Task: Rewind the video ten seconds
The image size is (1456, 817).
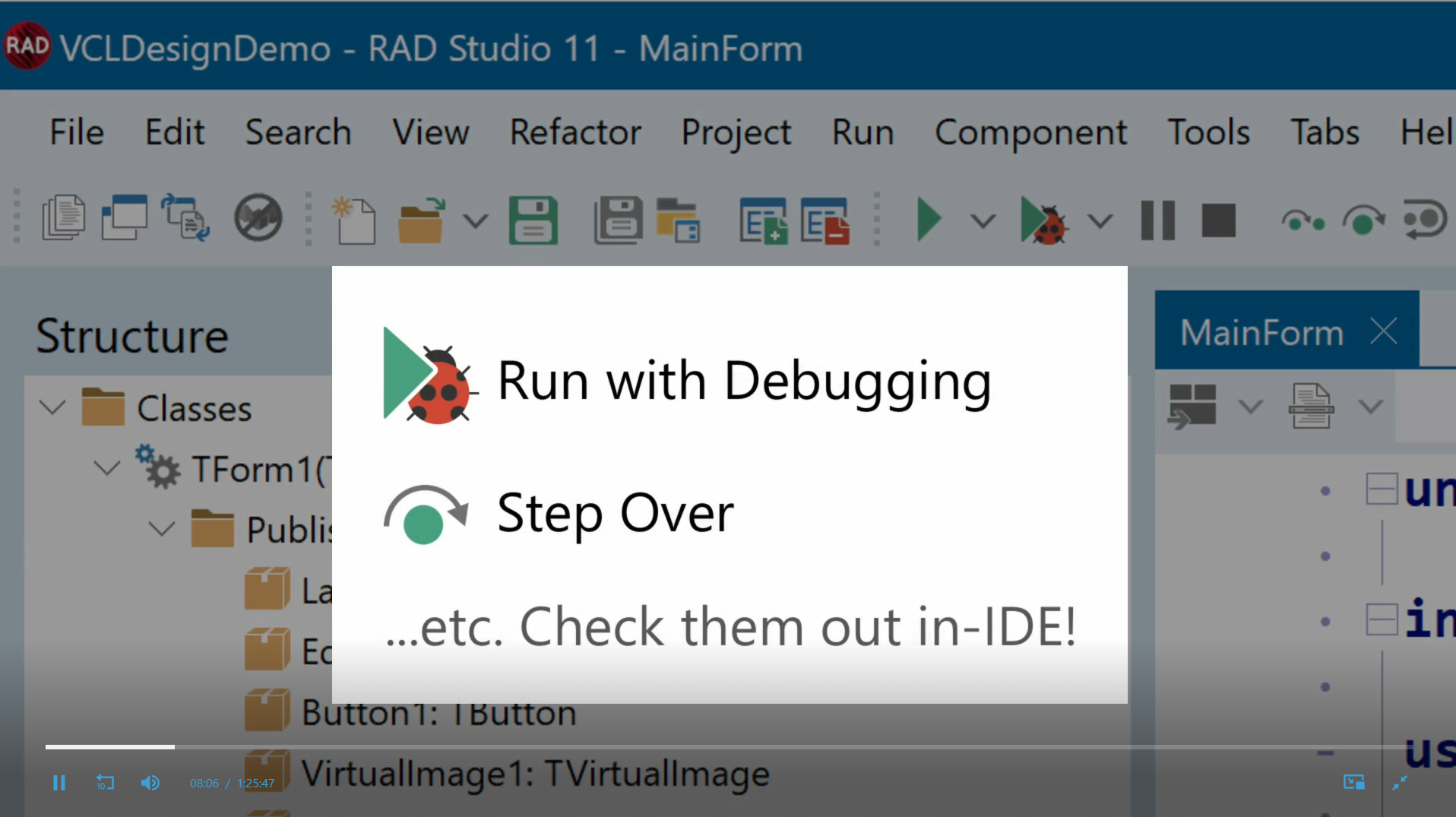Action: tap(105, 783)
